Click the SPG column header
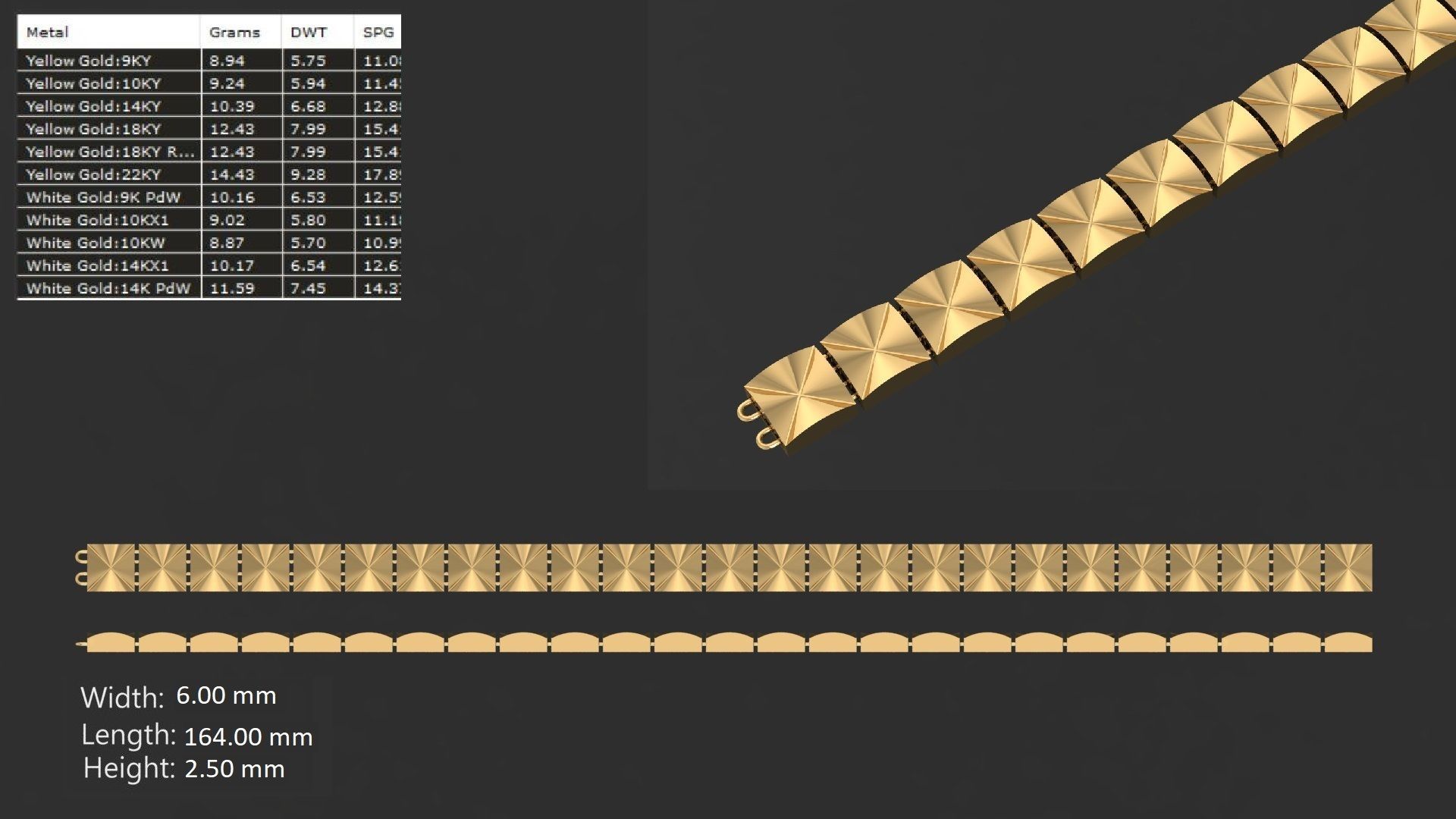The image size is (1456, 819). click(x=378, y=32)
